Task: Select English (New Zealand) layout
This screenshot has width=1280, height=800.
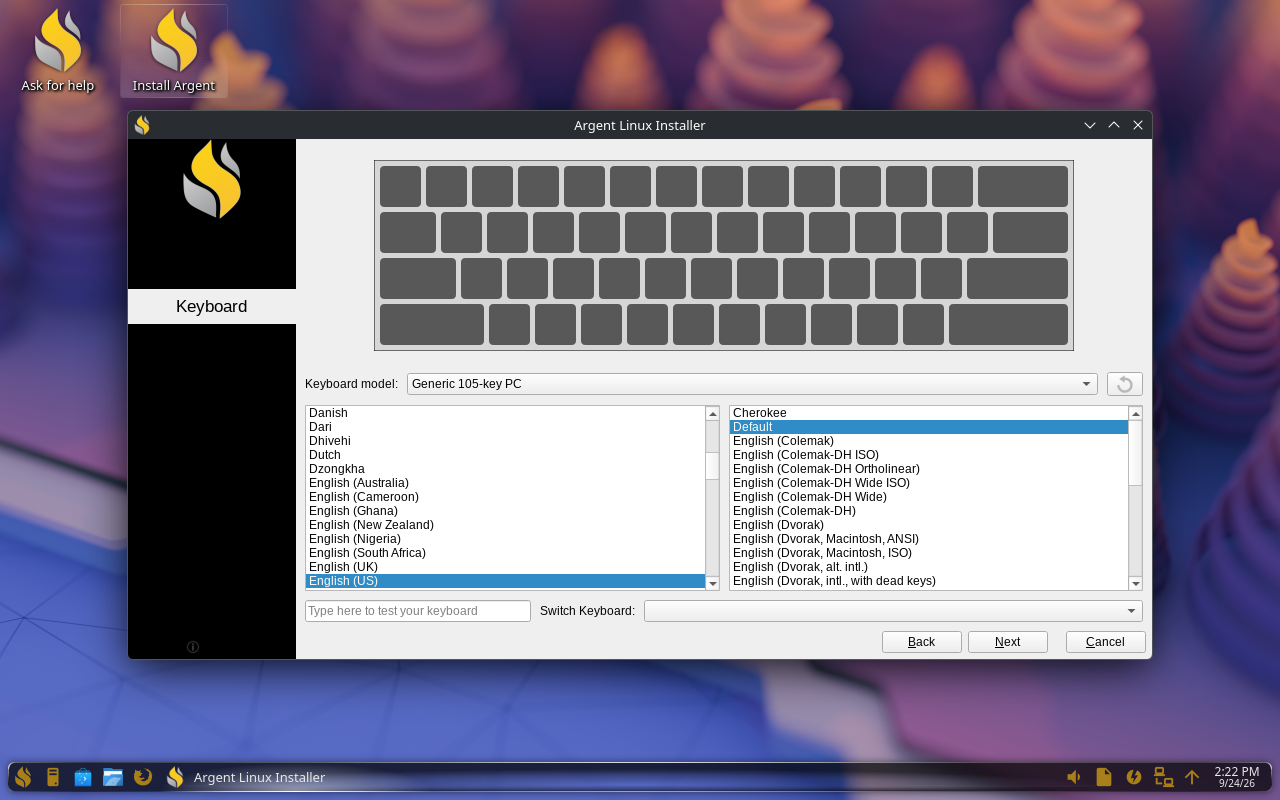Action: tap(505, 525)
